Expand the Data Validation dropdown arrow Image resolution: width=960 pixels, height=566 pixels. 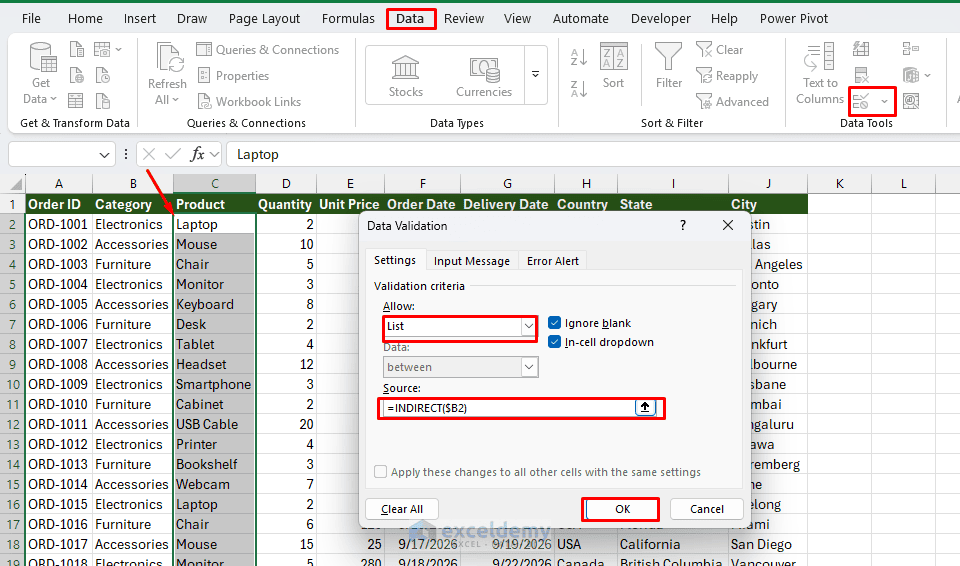(x=884, y=102)
